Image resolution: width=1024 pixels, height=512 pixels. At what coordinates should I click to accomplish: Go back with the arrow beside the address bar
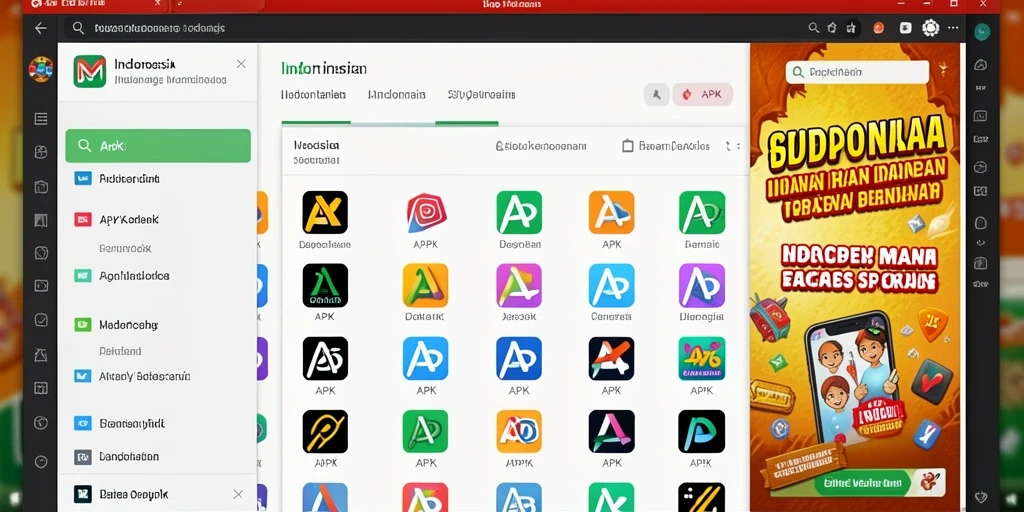point(40,28)
